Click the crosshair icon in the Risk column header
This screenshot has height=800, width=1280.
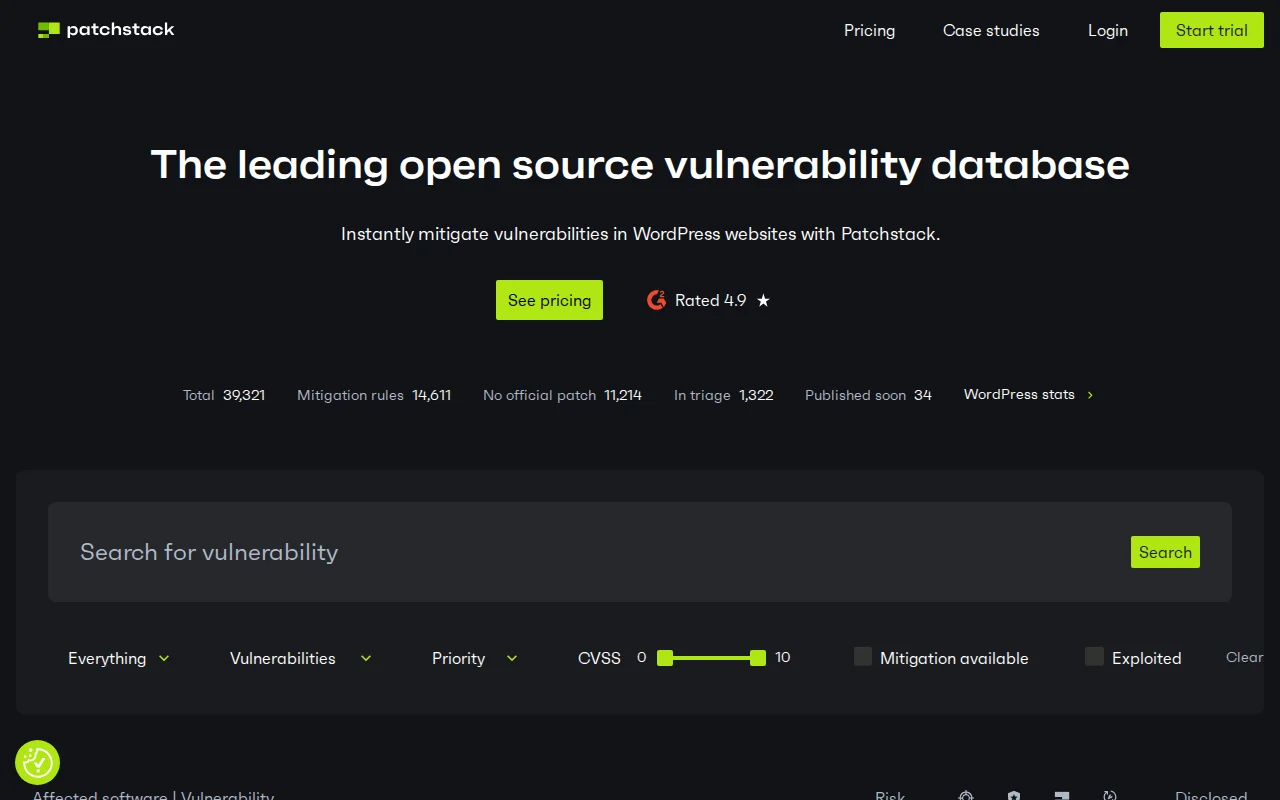[x=965, y=796]
